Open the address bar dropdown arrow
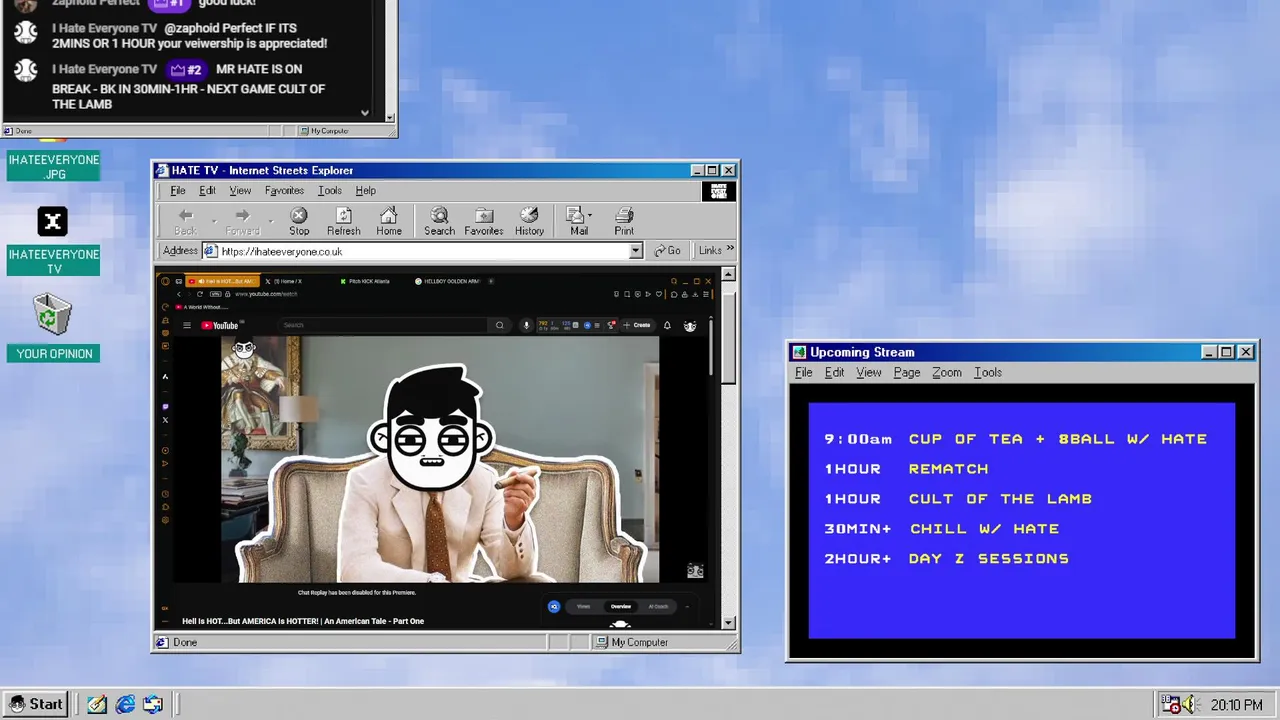The image size is (1280, 720). pyautogui.click(x=635, y=251)
